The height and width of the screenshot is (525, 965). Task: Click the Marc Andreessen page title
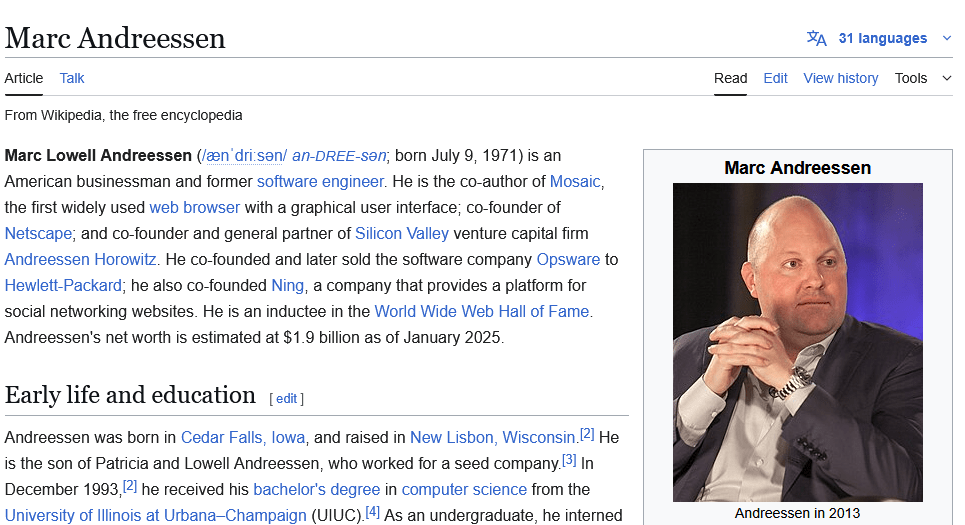pos(115,38)
